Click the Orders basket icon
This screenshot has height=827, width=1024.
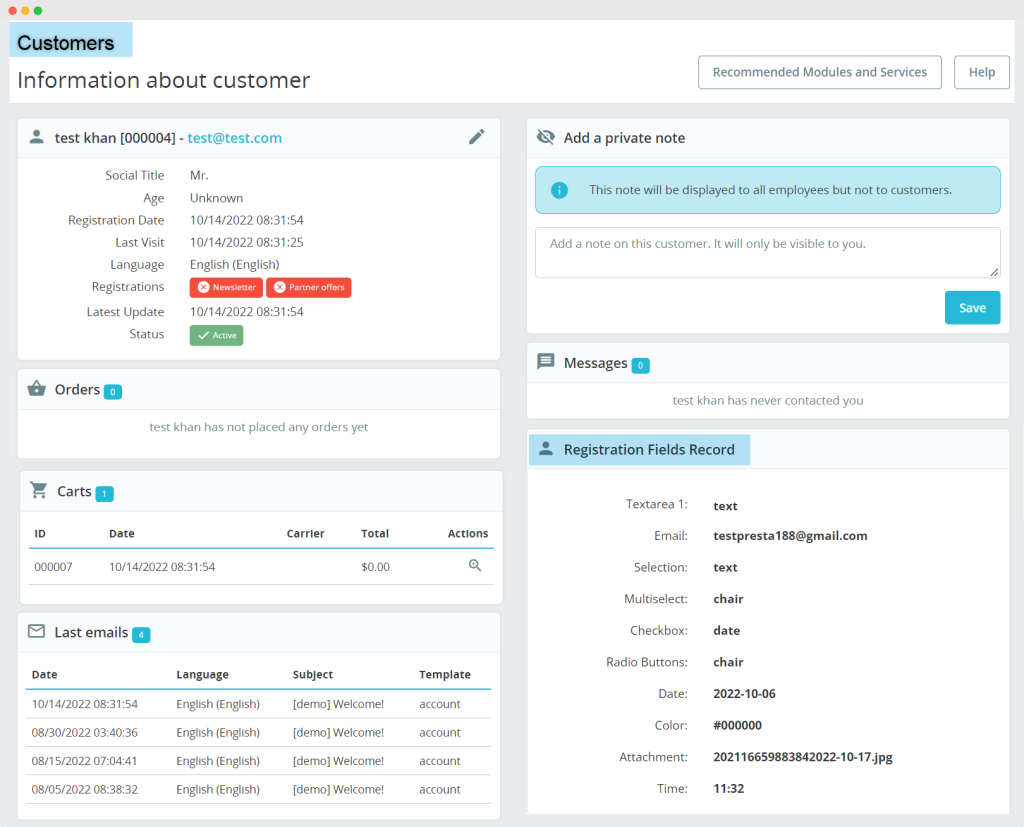tap(37, 389)
